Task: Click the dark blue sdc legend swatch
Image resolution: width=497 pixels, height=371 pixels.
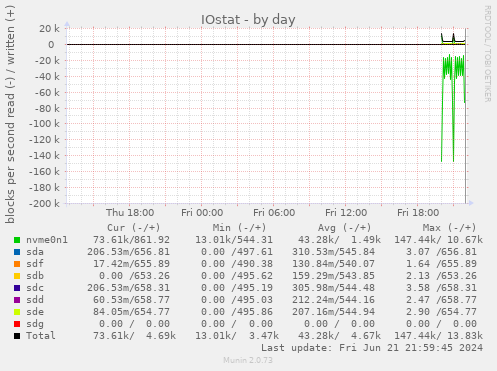Action: (17, 288)
